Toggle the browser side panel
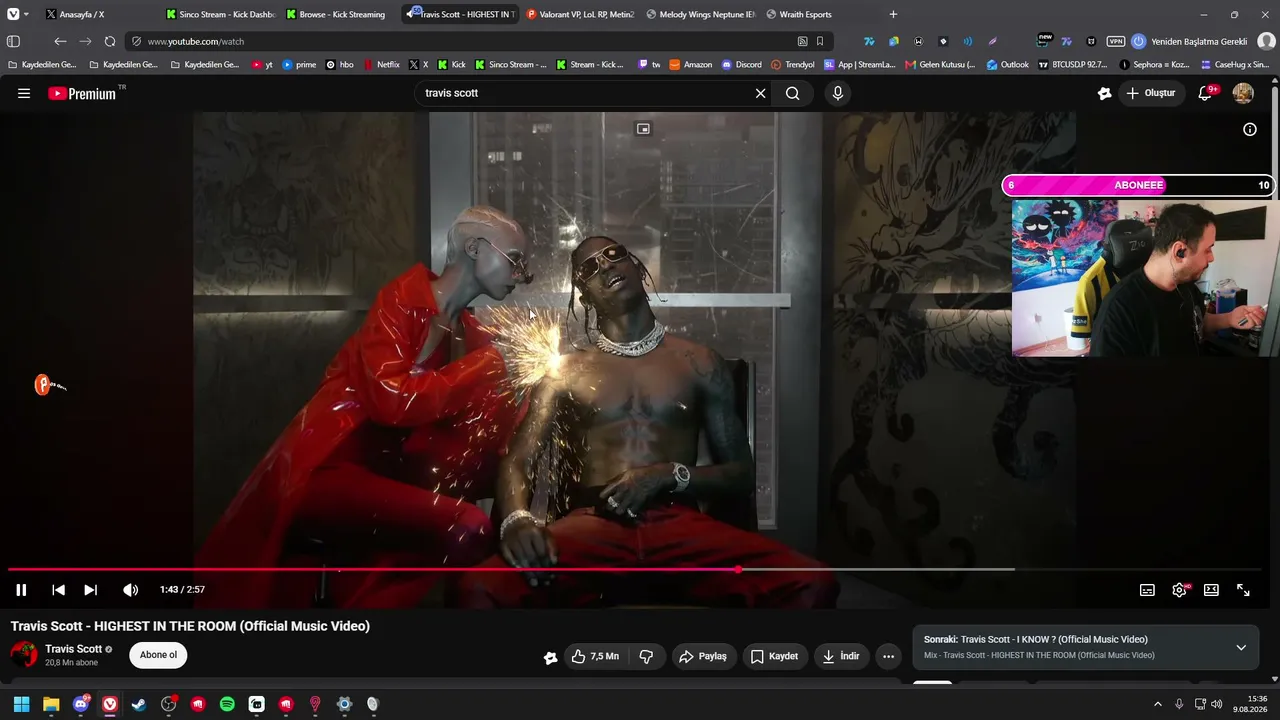Screen dimensions: 1280x720 pyautogui.click(x=13, y=41)
